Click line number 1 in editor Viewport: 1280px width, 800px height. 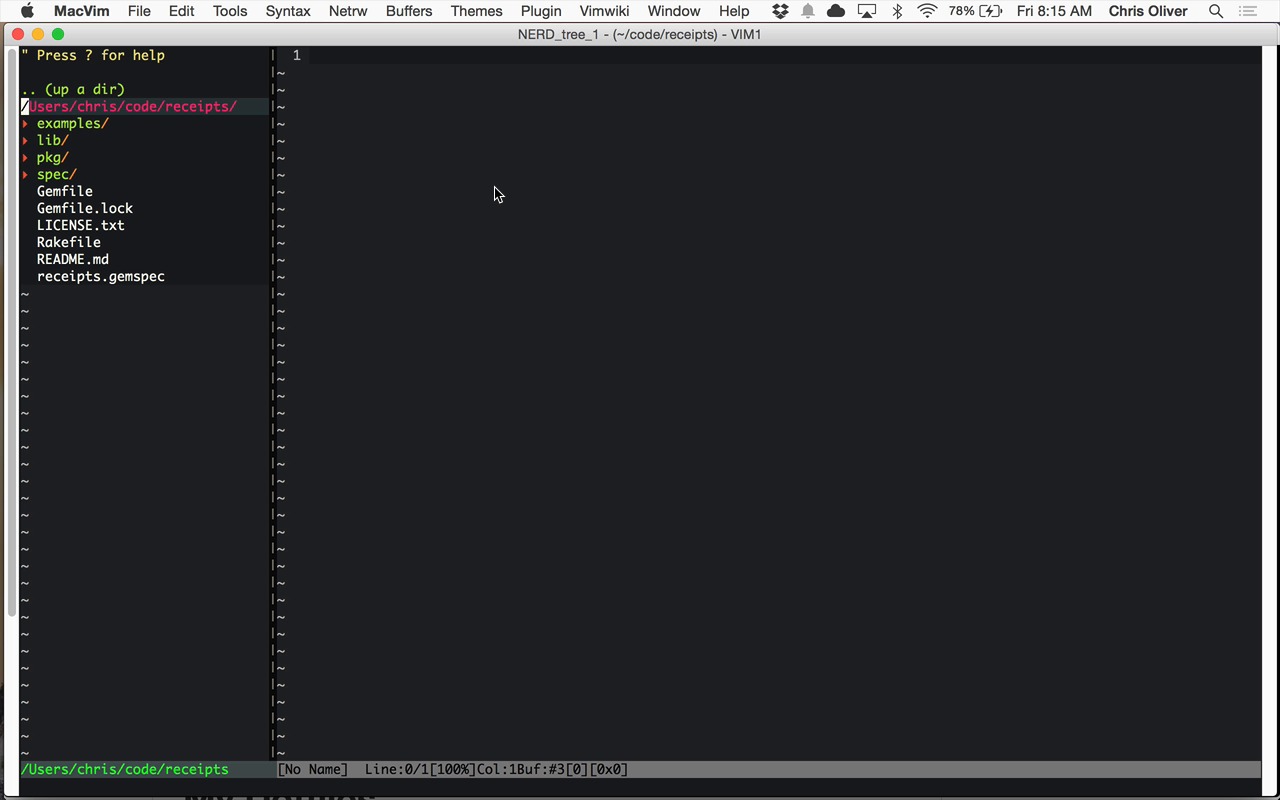tap(296, 56)
